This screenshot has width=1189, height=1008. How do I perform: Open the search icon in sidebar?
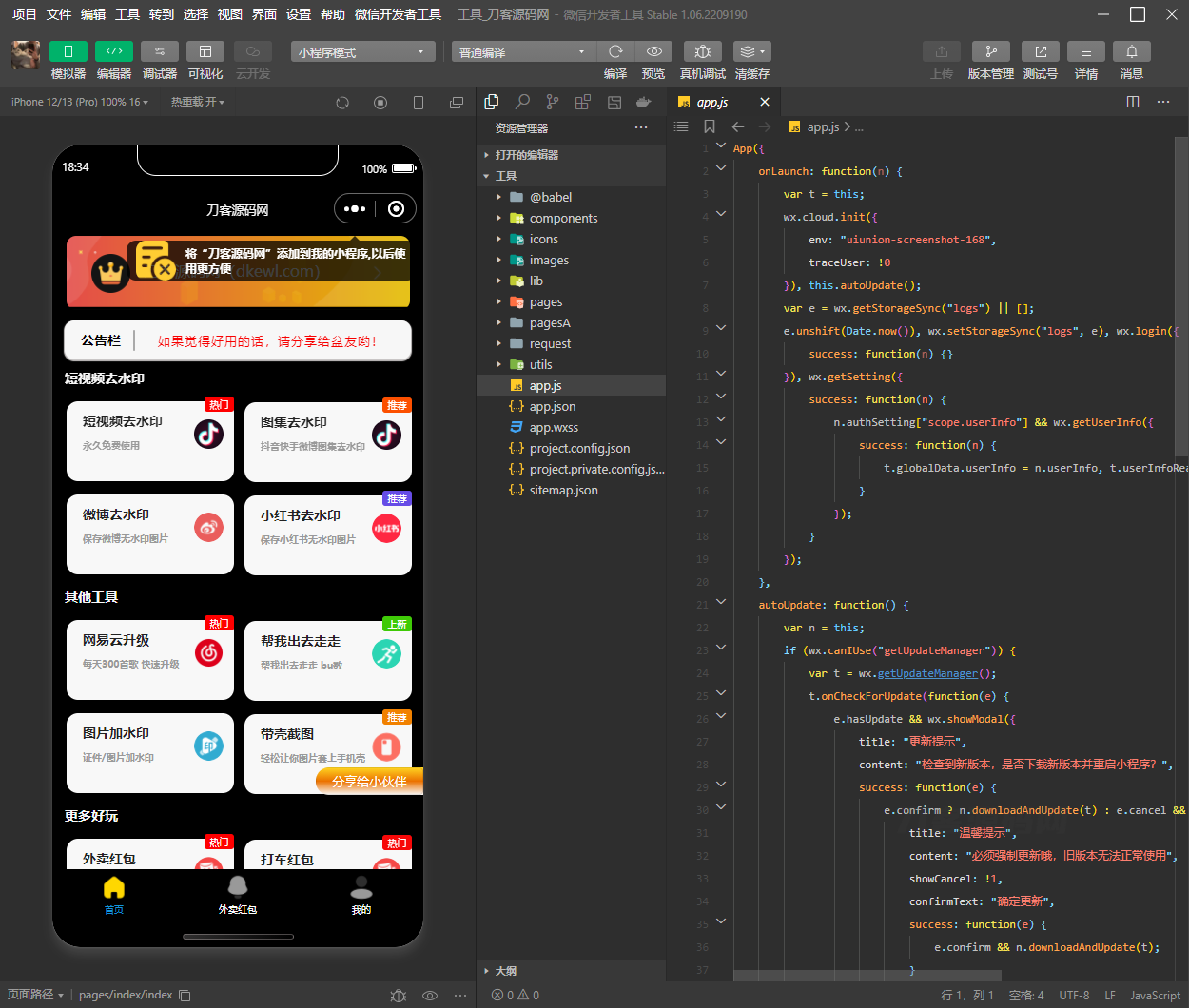coord(522,102)
